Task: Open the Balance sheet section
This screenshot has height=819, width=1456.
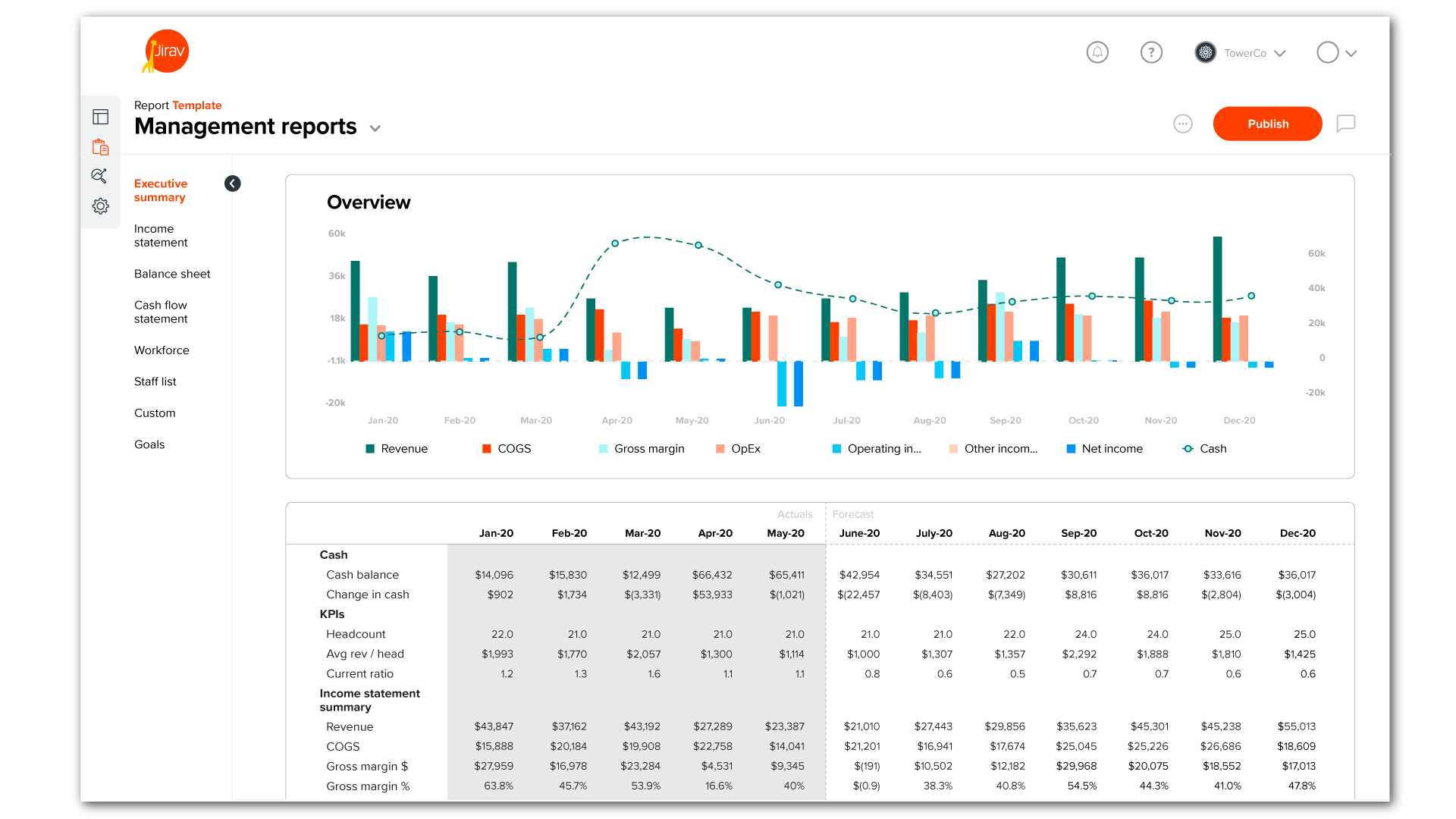Action: (x=172, y=274)
